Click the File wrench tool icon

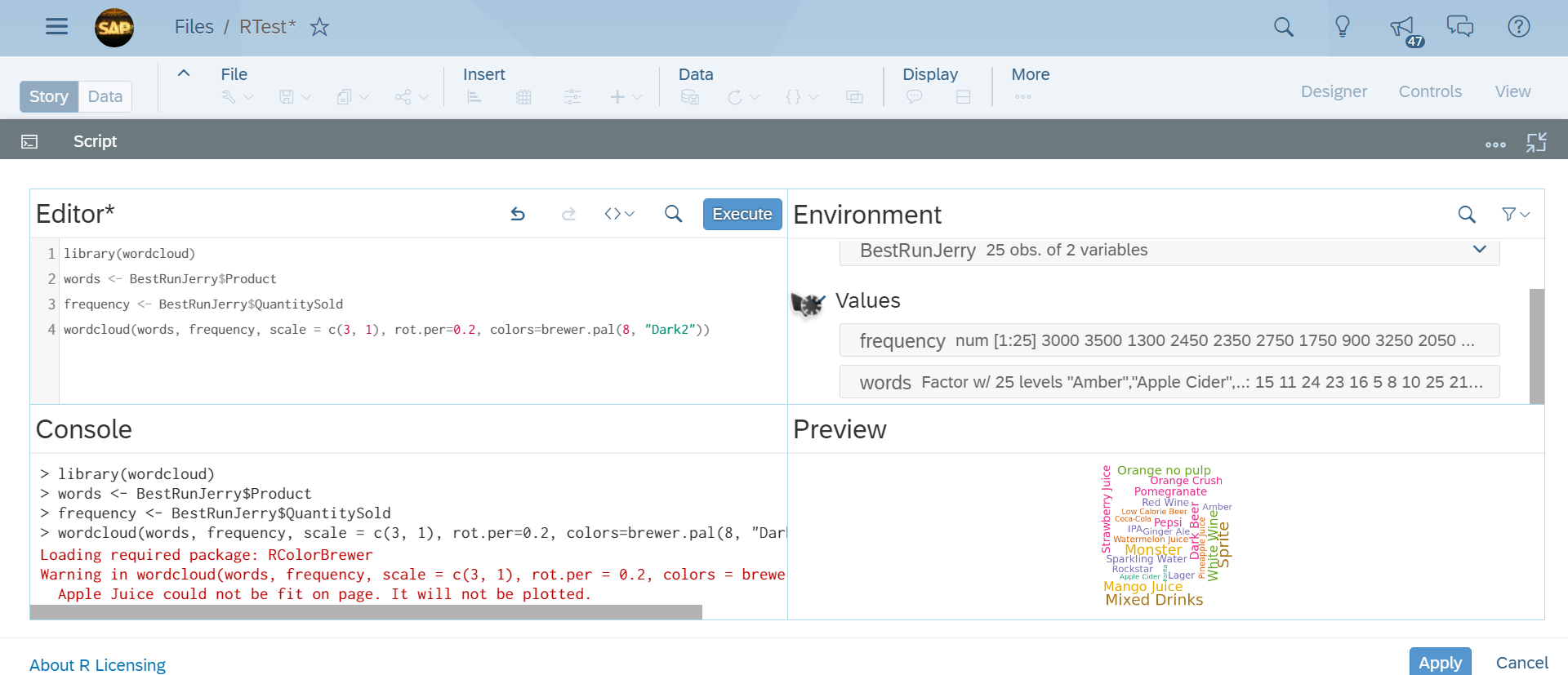[x=229, y=97]
